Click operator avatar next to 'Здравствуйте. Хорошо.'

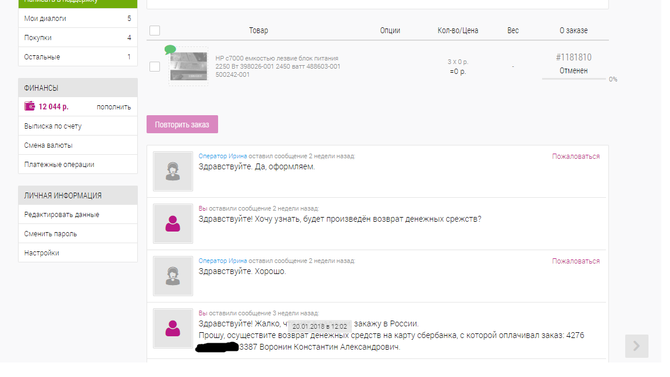pyautogui.click(x=173, y=276)
